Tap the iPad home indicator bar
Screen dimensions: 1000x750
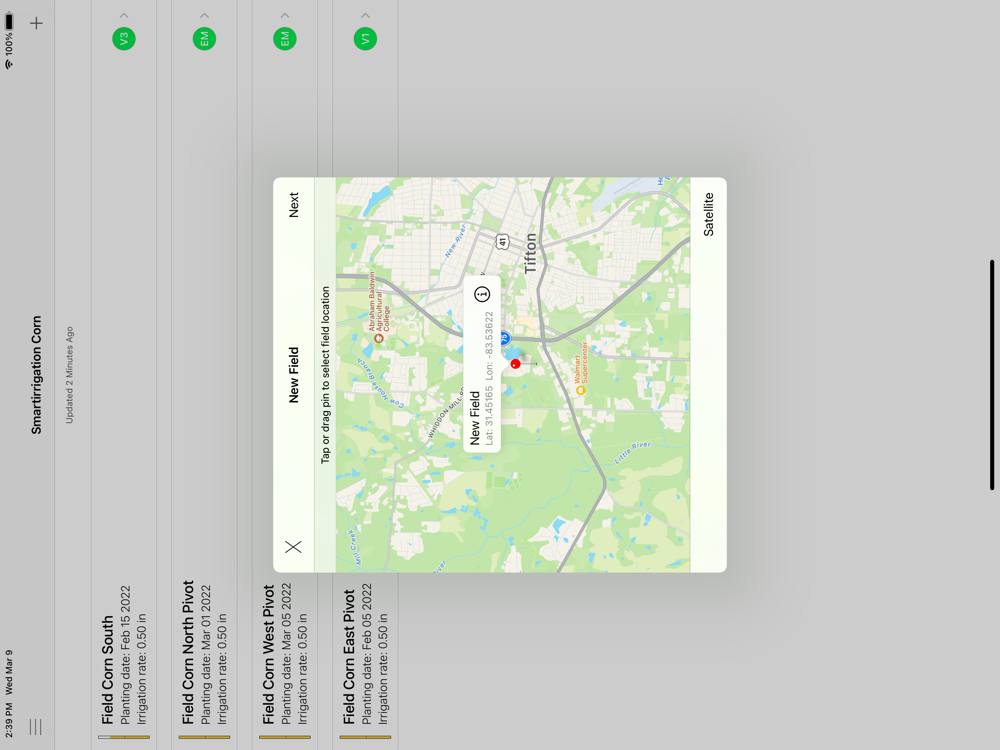[x=992, y=375]
